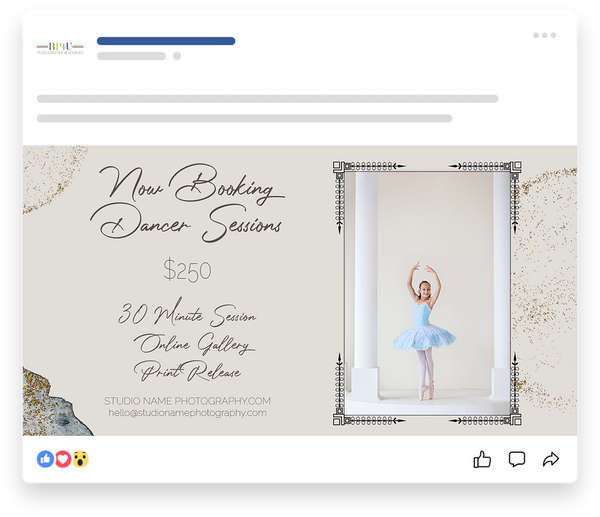Viewport: 600px width, 517px height.
Task: Open comments with speech bubble icon
Action: pyautogui.click(x=517, y=459)
